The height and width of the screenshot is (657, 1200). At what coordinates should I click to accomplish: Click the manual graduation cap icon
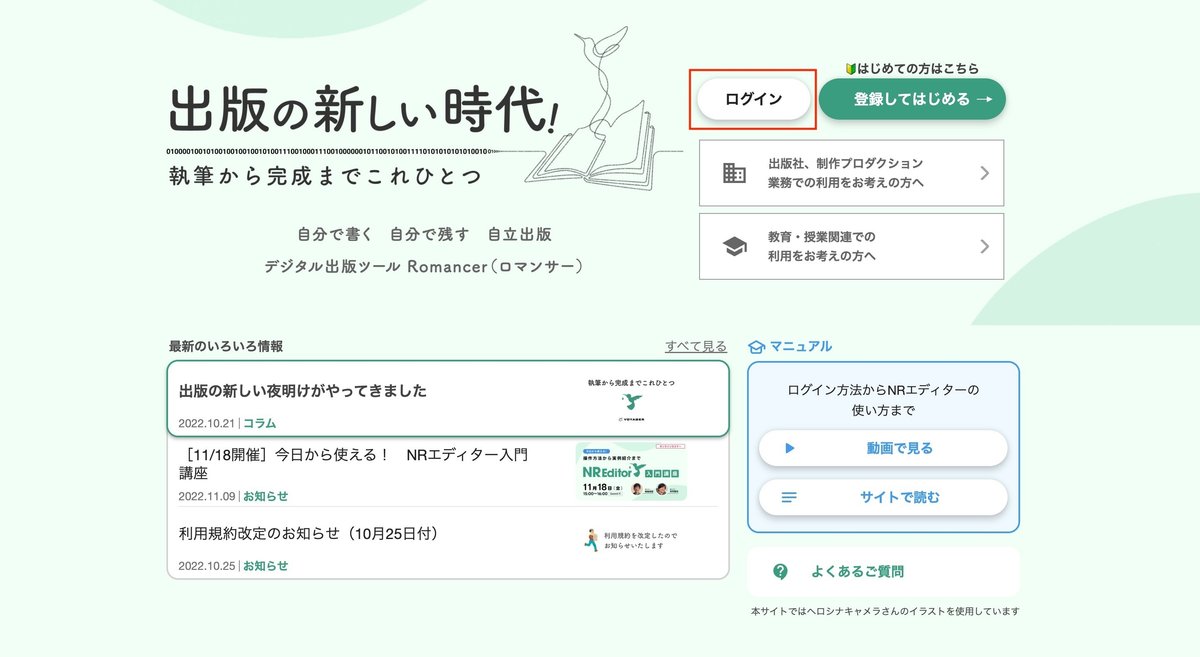pyautogui.click(x=756, y=347)
